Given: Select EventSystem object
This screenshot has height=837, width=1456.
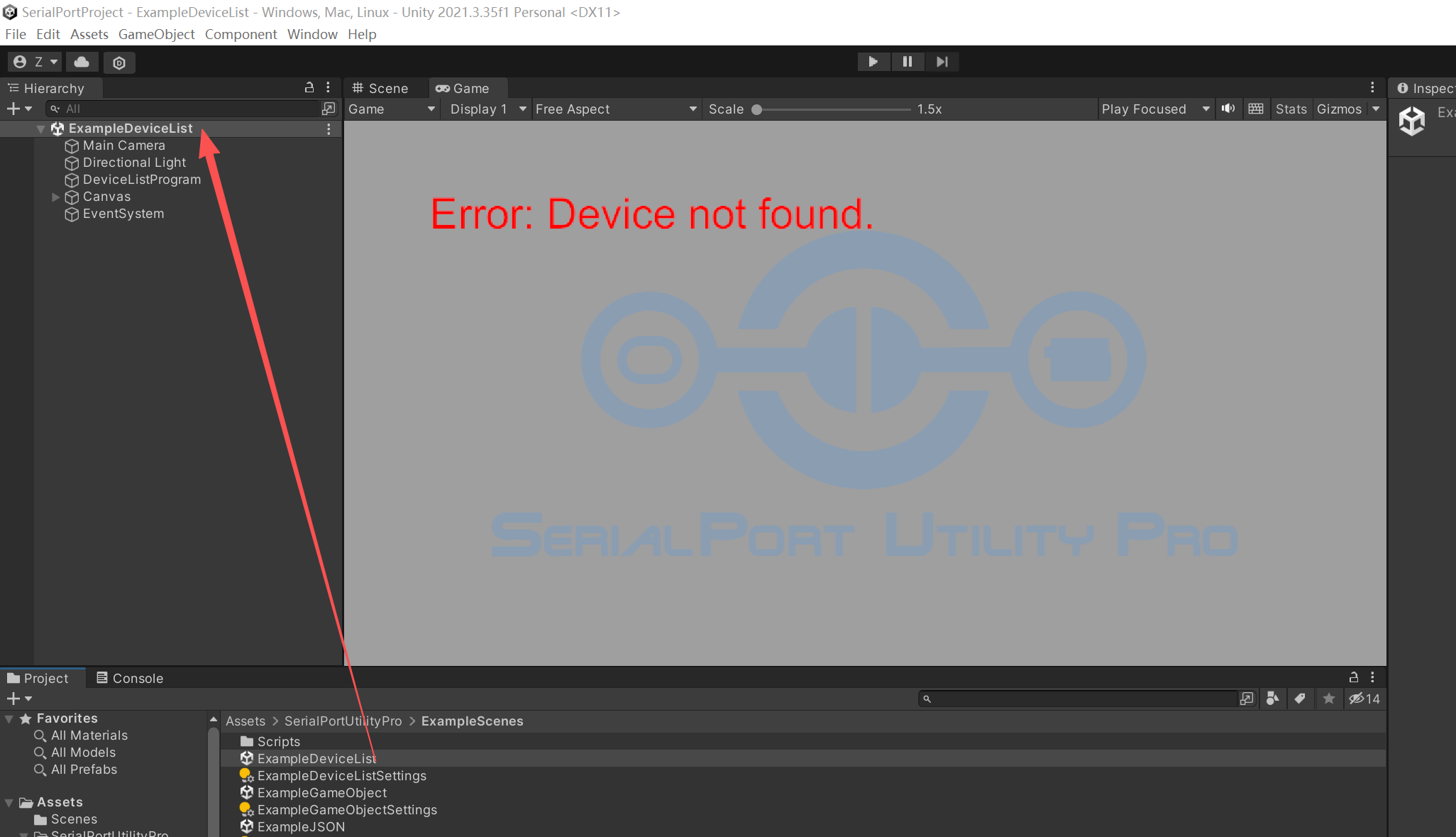Looking at the screenshot, I should pos(123,214).
